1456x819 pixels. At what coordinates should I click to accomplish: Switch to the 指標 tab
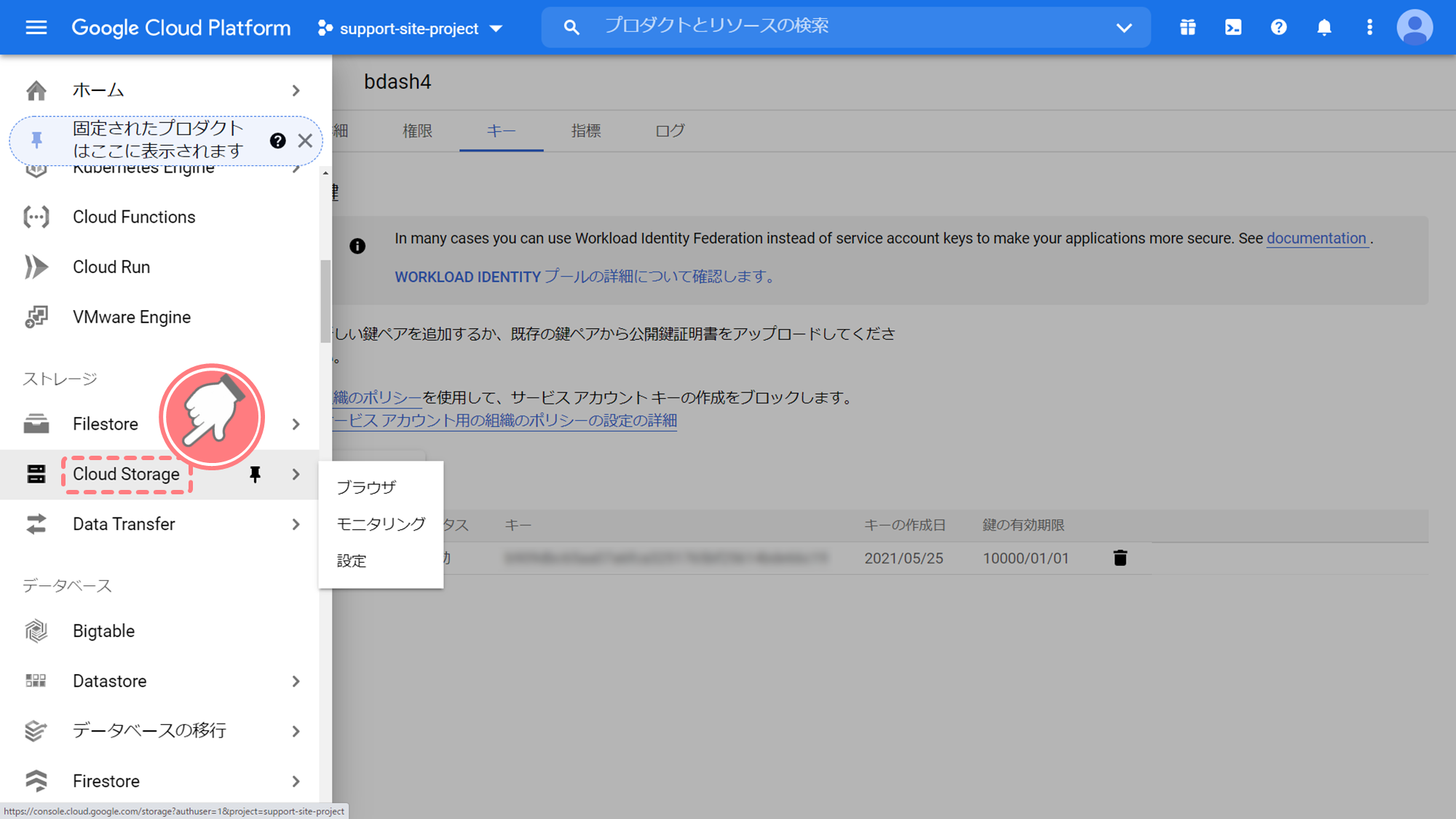click(585, 131)
